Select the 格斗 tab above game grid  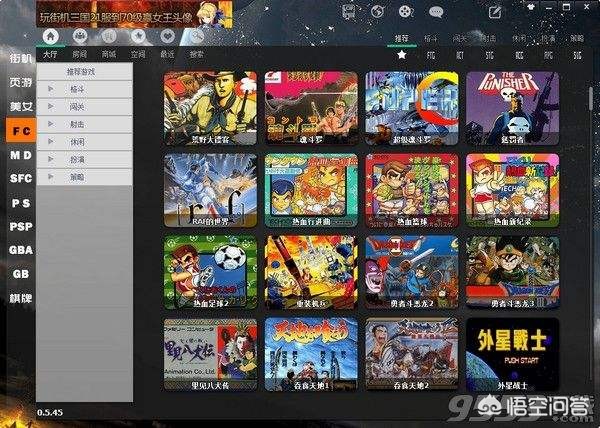431,38
